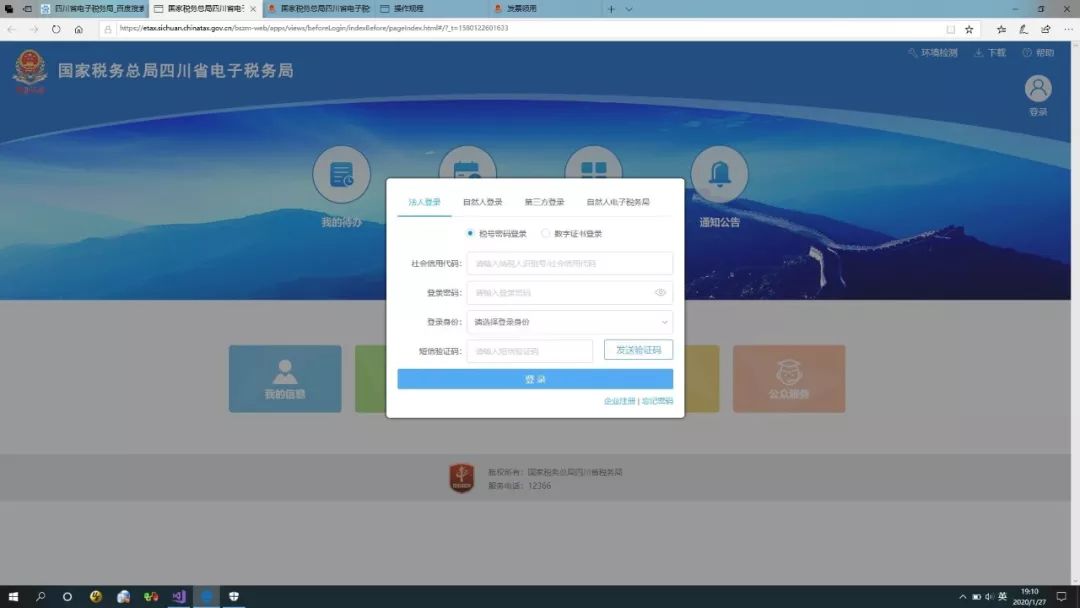This screenshot has height=608, width=1080.
Task: Add page to favorites with star icon
Action: (968, 29)
